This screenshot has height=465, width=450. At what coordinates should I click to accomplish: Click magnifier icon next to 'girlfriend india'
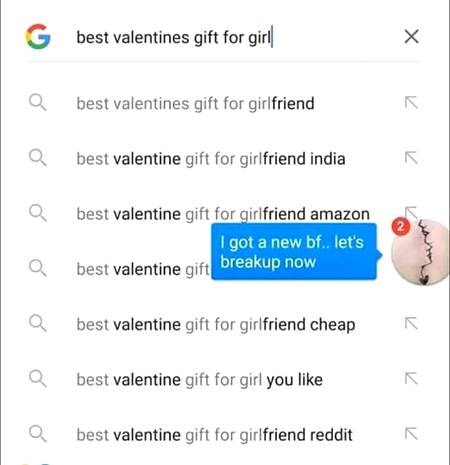(x=37, y=158)
